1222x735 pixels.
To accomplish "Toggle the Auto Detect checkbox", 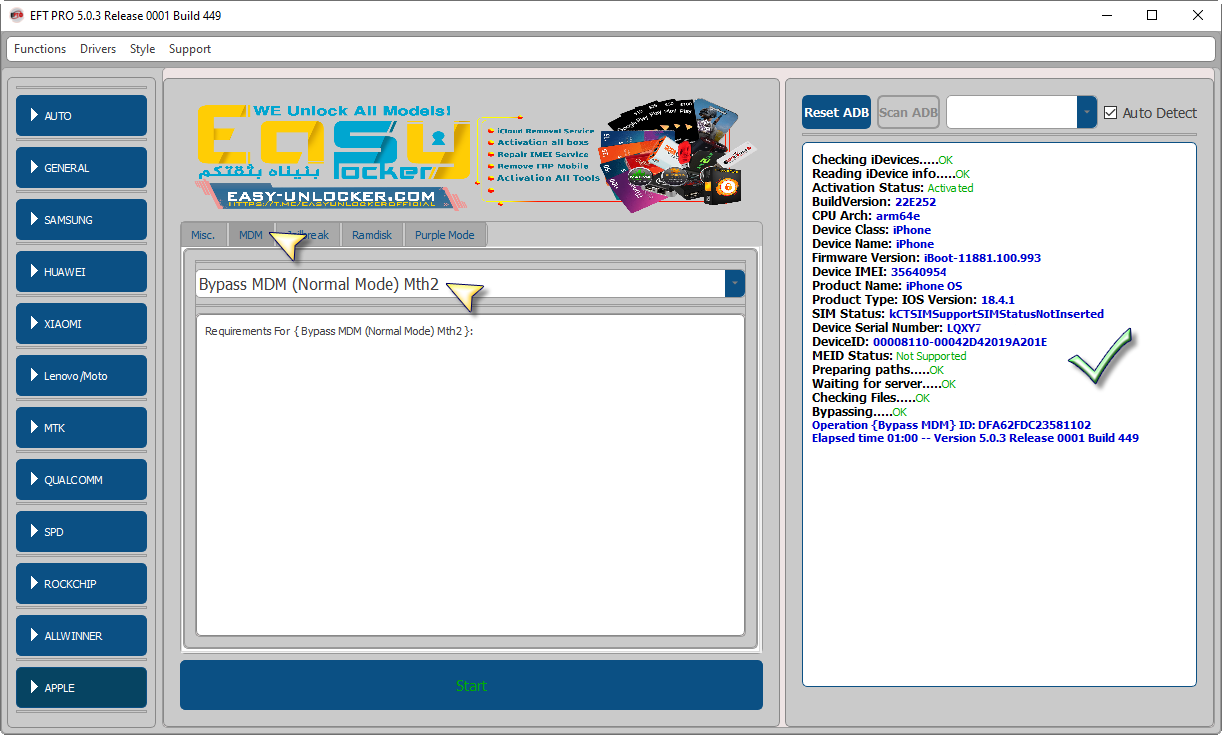I will pos(1111,113).
